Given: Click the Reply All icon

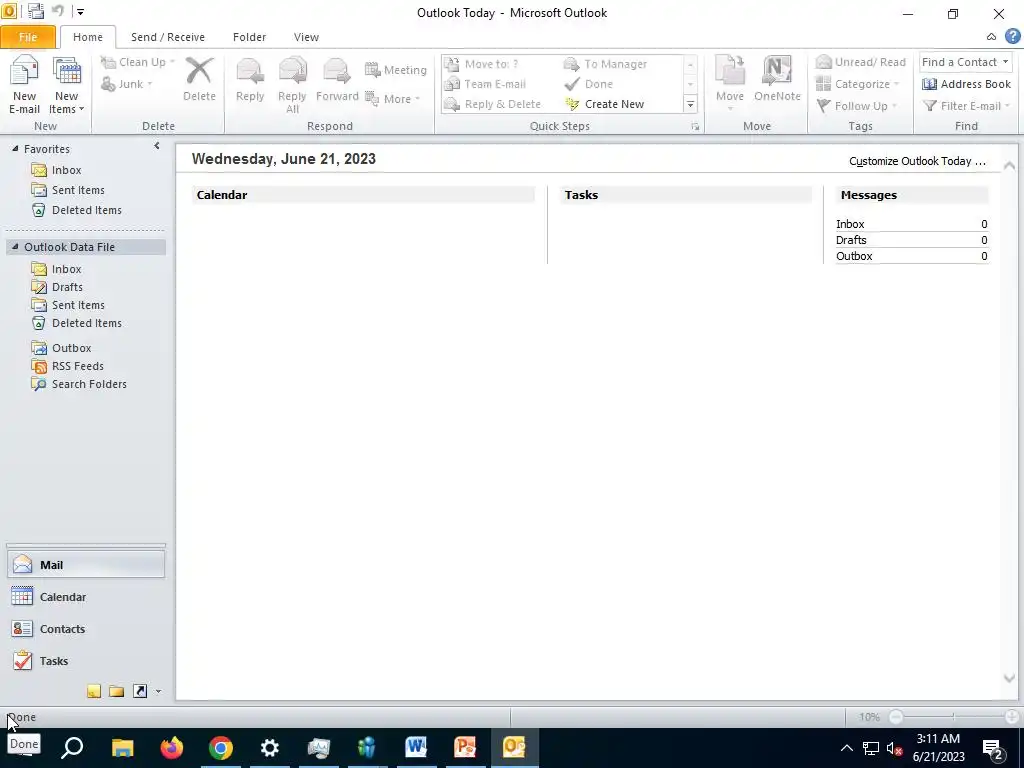Looking at the screenshot, I should tap(292, 85).
